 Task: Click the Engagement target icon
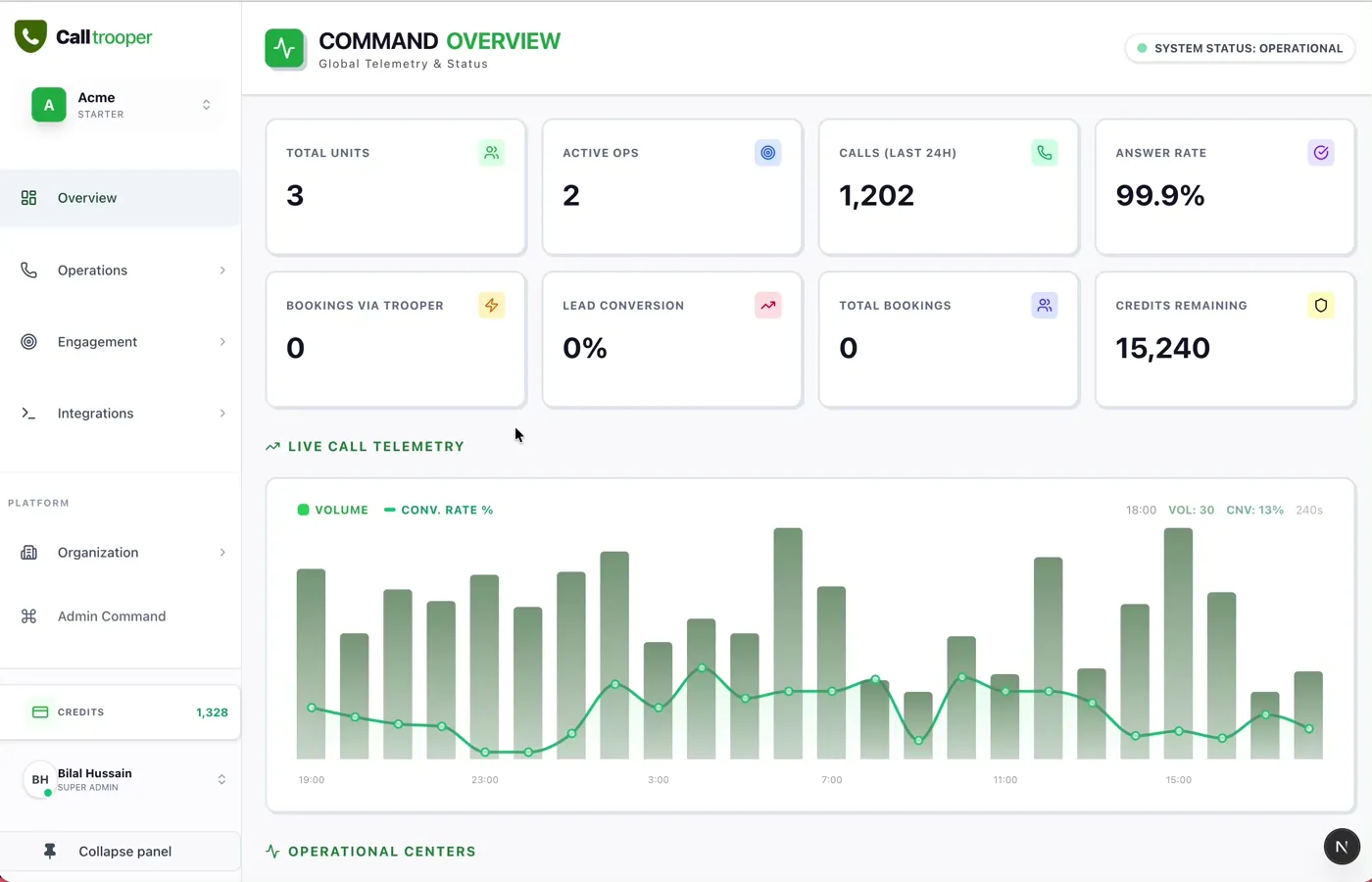[28, 341]
